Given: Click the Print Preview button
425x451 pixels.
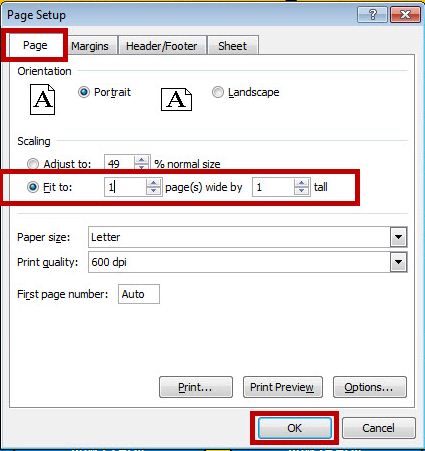Looking at the screenshot, I should click(282, 387).
